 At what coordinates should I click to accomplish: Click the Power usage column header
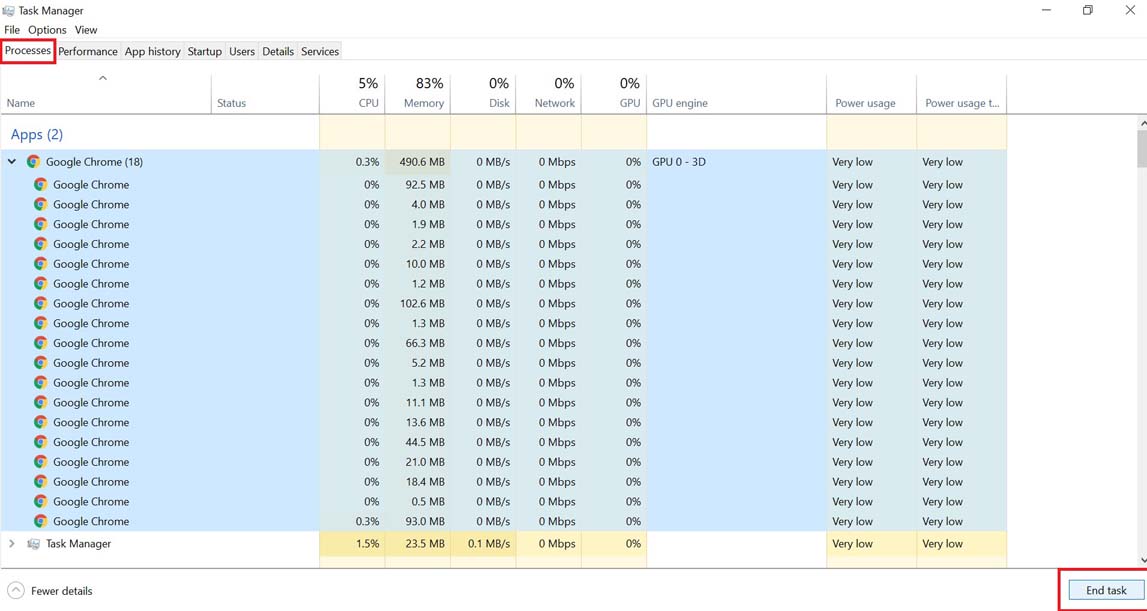tap(871, 94)
